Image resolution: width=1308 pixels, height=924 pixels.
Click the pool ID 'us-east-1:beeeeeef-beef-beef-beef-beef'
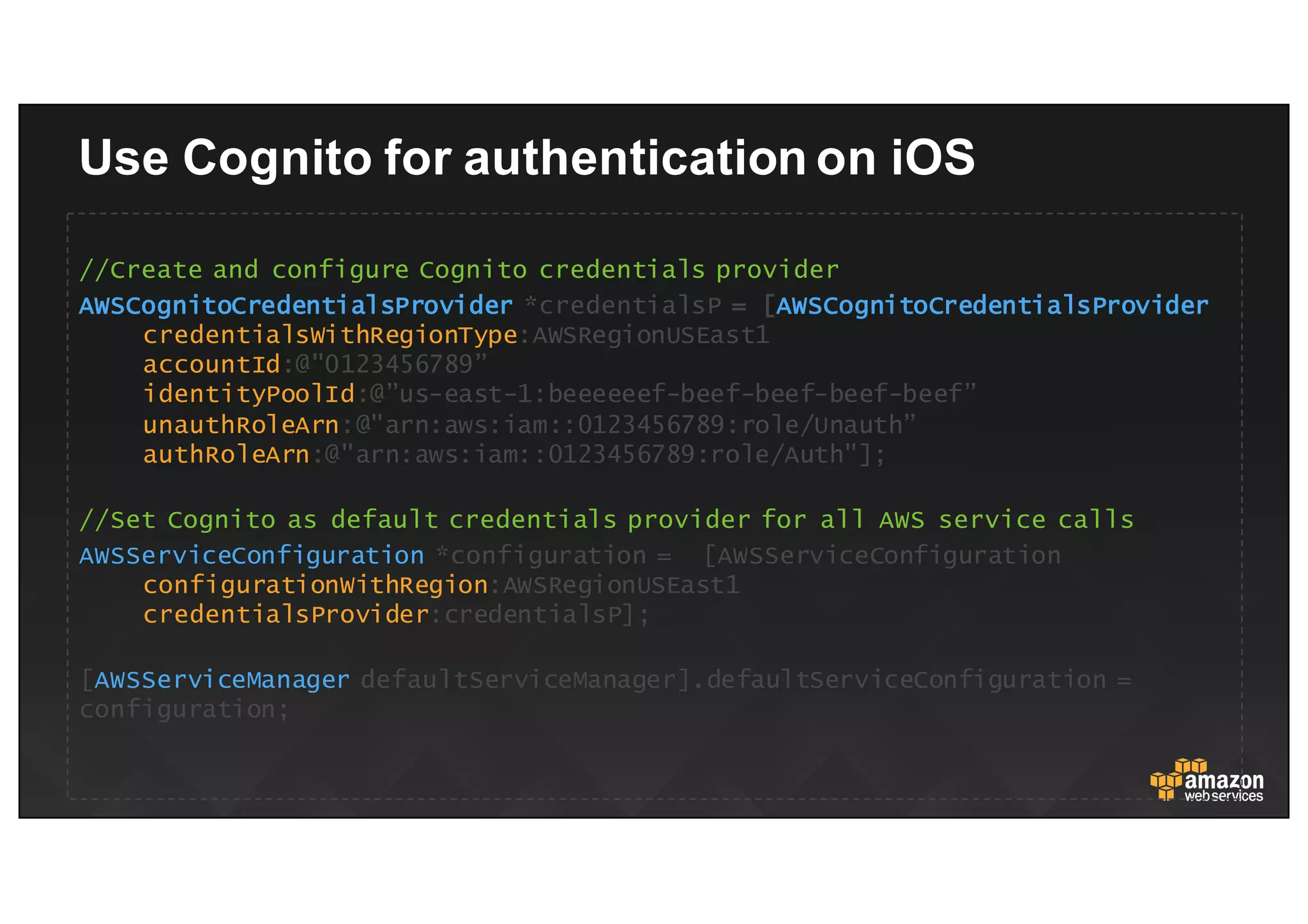point(681,394)
